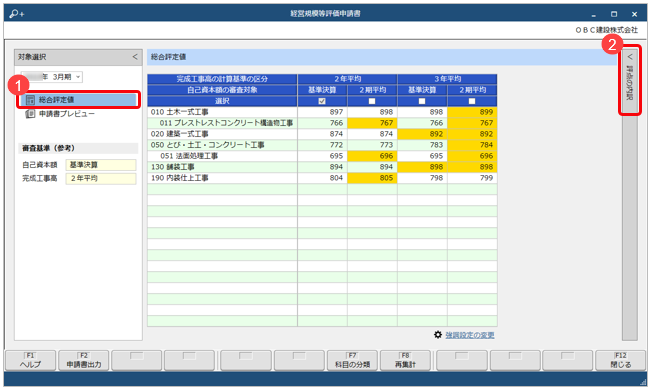Check the 3年平均 基準決算 selection checkbox
The width and height of the screenshot is (649, 389).
click(422, 101)
